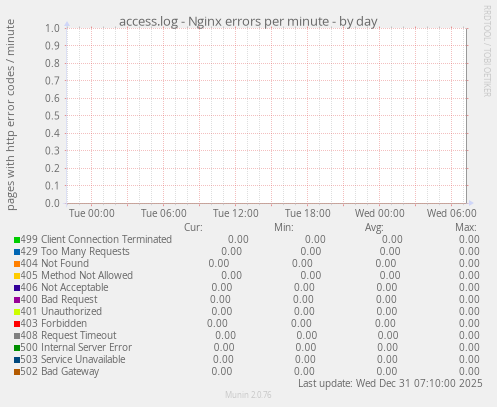
Task: Click the '405 Method Not Allowed' legend label
Action: coord(77,275)
